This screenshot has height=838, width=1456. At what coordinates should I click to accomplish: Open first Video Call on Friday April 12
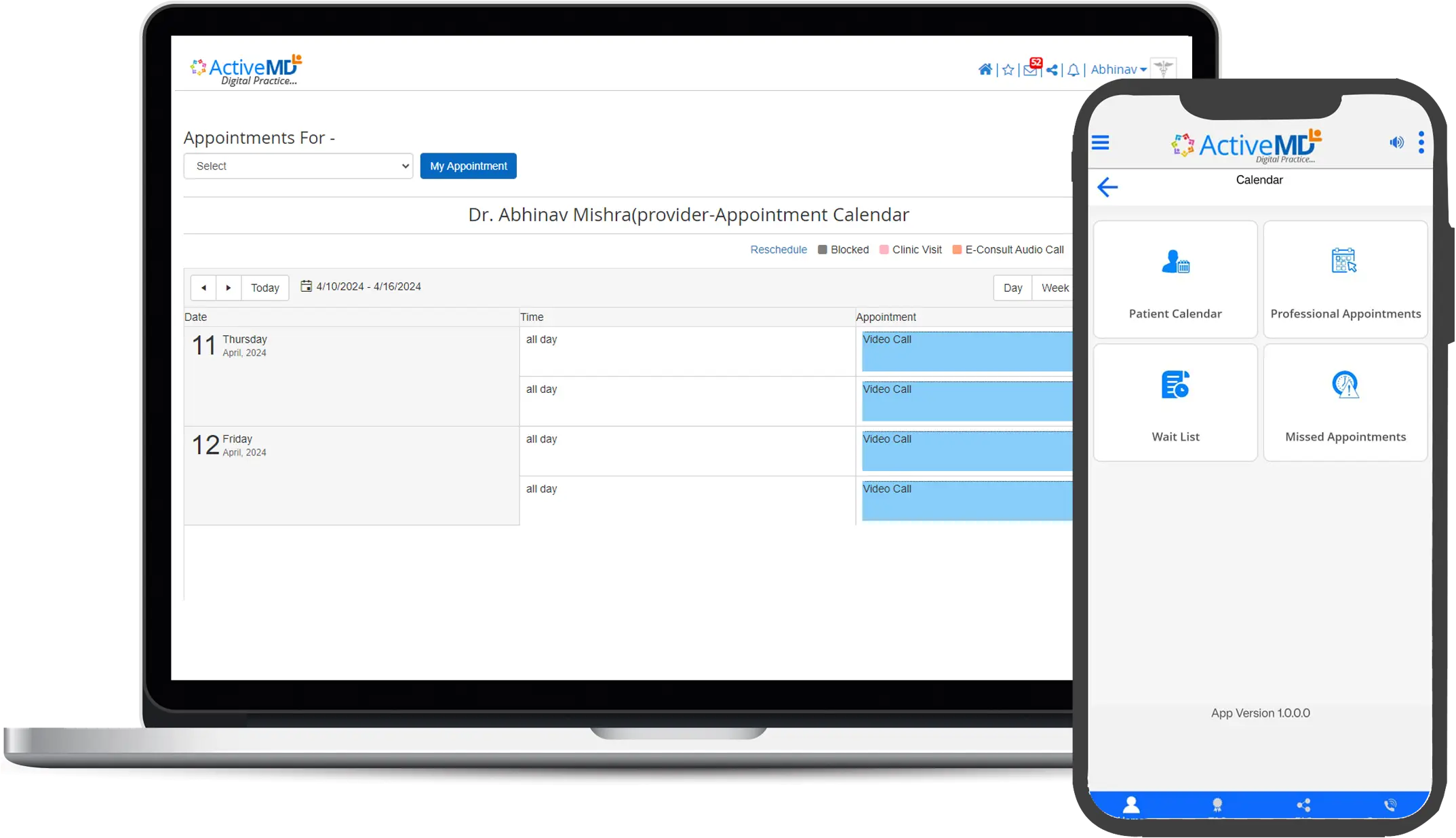point(967,451)
